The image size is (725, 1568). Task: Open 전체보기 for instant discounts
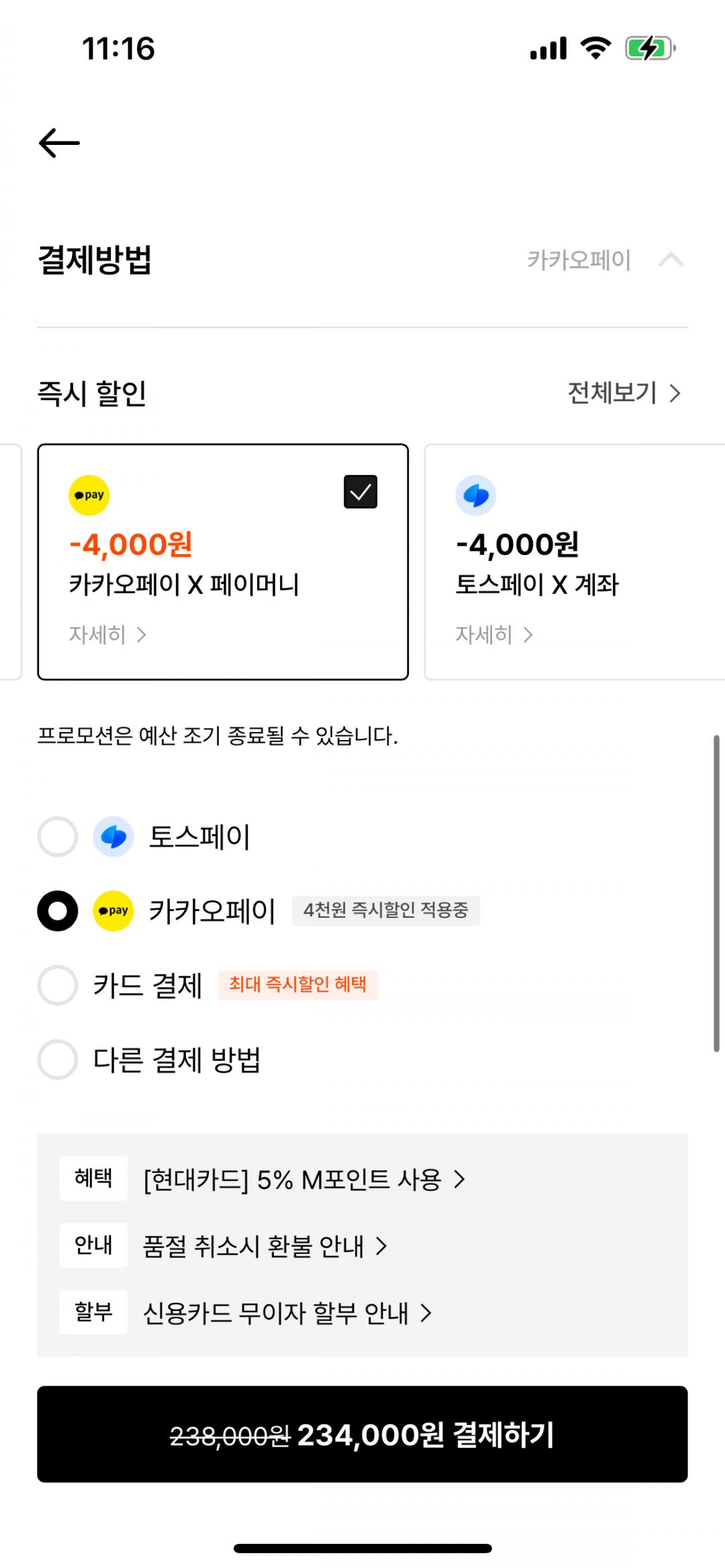[624, 393]
